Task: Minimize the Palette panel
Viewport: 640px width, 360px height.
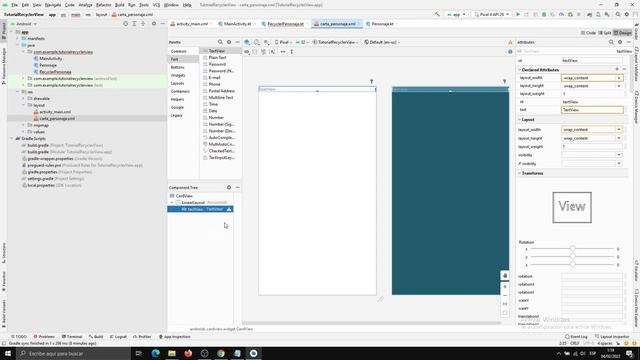Action: tap(238, 42)
